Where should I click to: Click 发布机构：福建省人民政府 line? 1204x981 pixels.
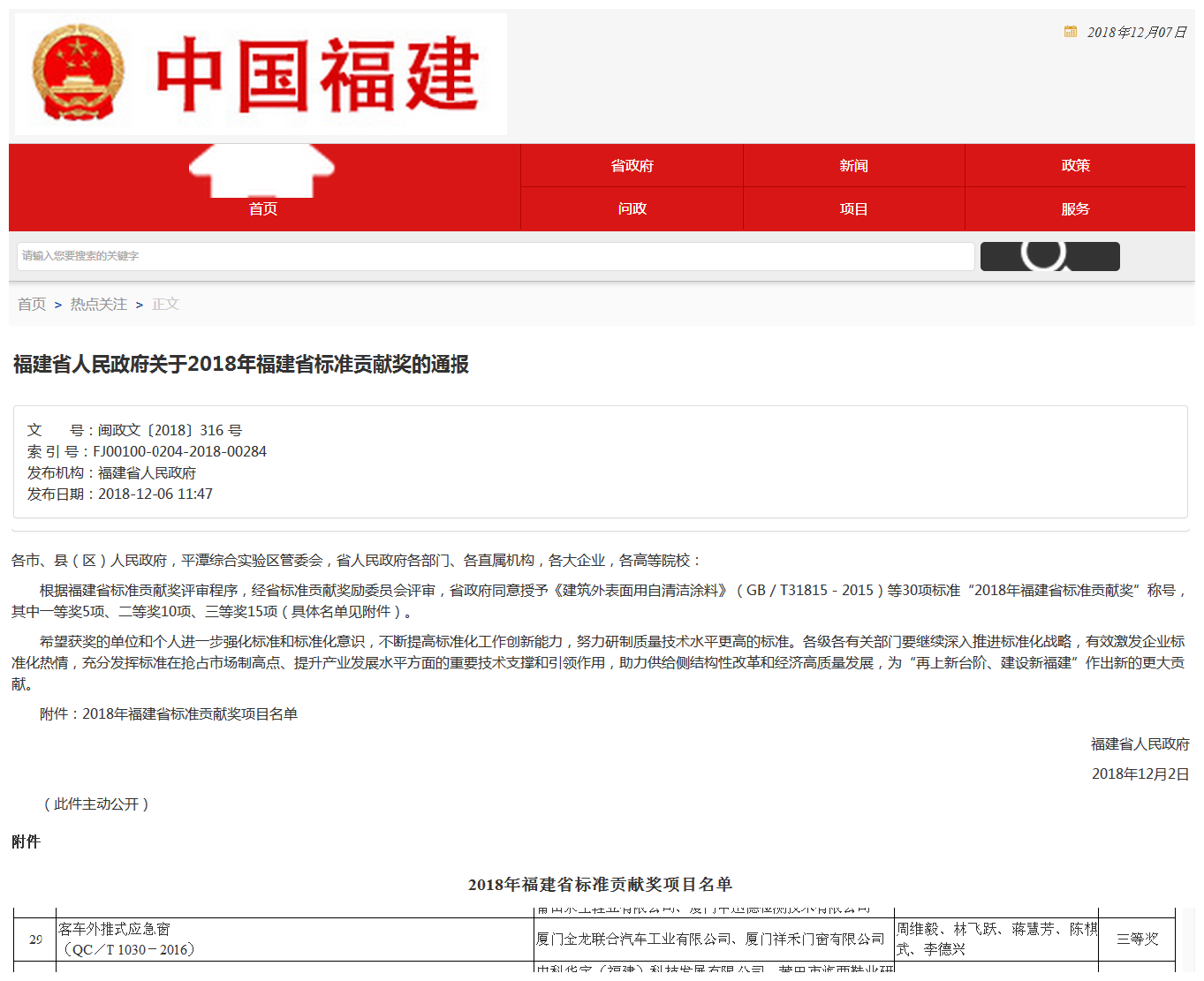(x=111, y=472)
